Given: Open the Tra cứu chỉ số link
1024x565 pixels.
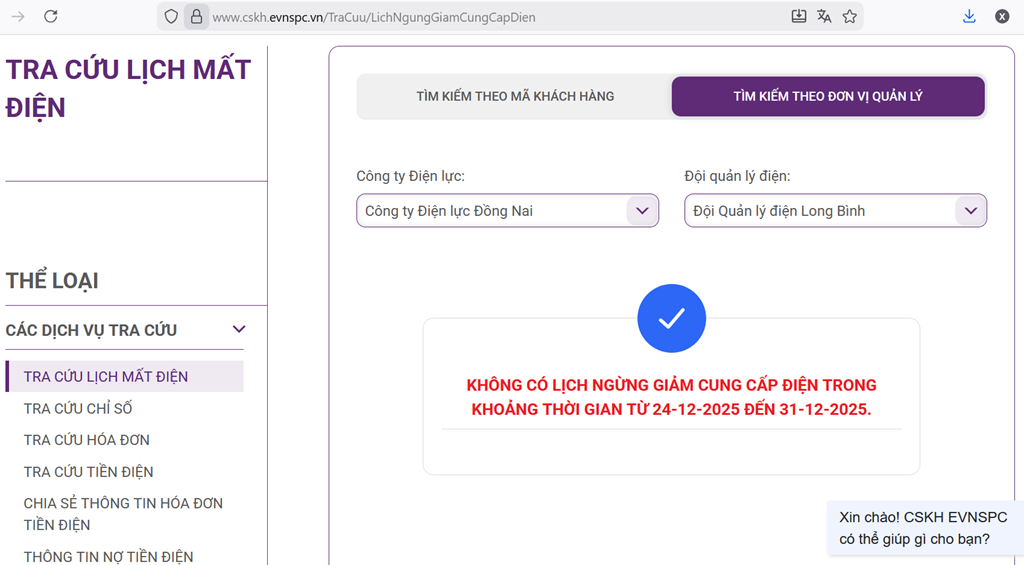Looking at the screenshot, I should [x=78, y=408].
